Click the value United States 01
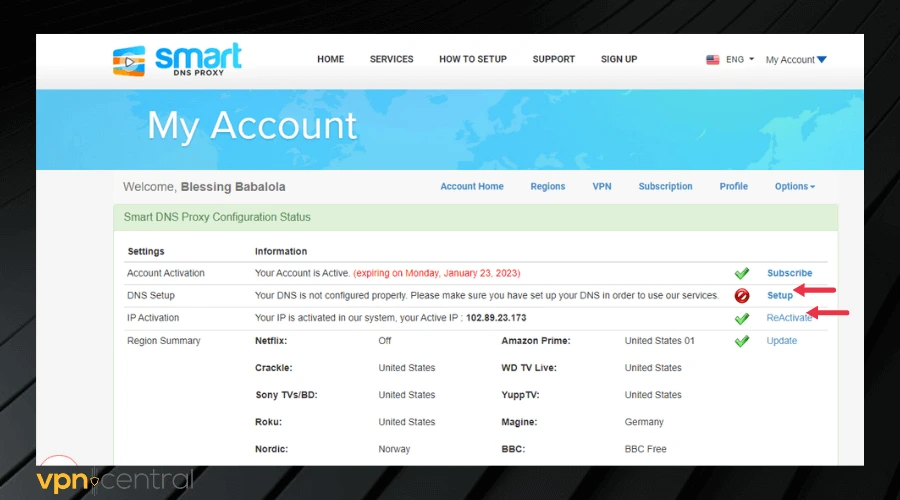Image resolution: width=900 pixels, height=500 pixels. click(660, 341)
